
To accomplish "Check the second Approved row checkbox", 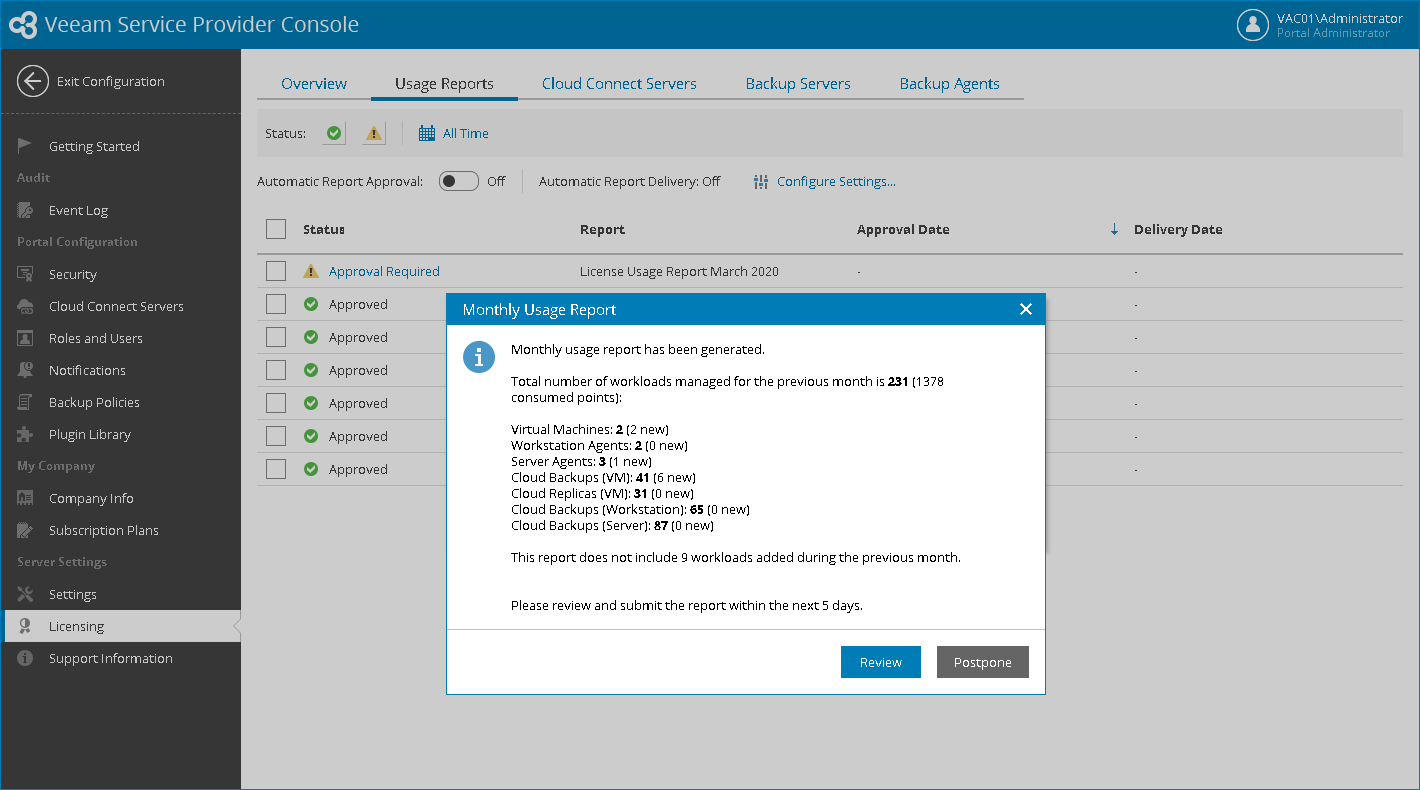I will tap(276, 337).
